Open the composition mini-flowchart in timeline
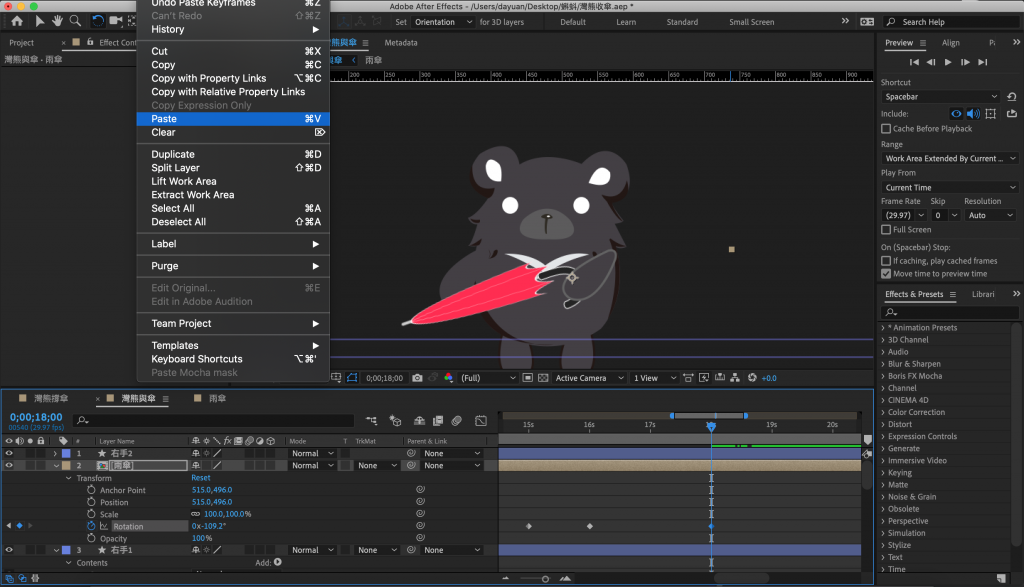This screenshot has height=587, width=1024. (x=372, y=421)
